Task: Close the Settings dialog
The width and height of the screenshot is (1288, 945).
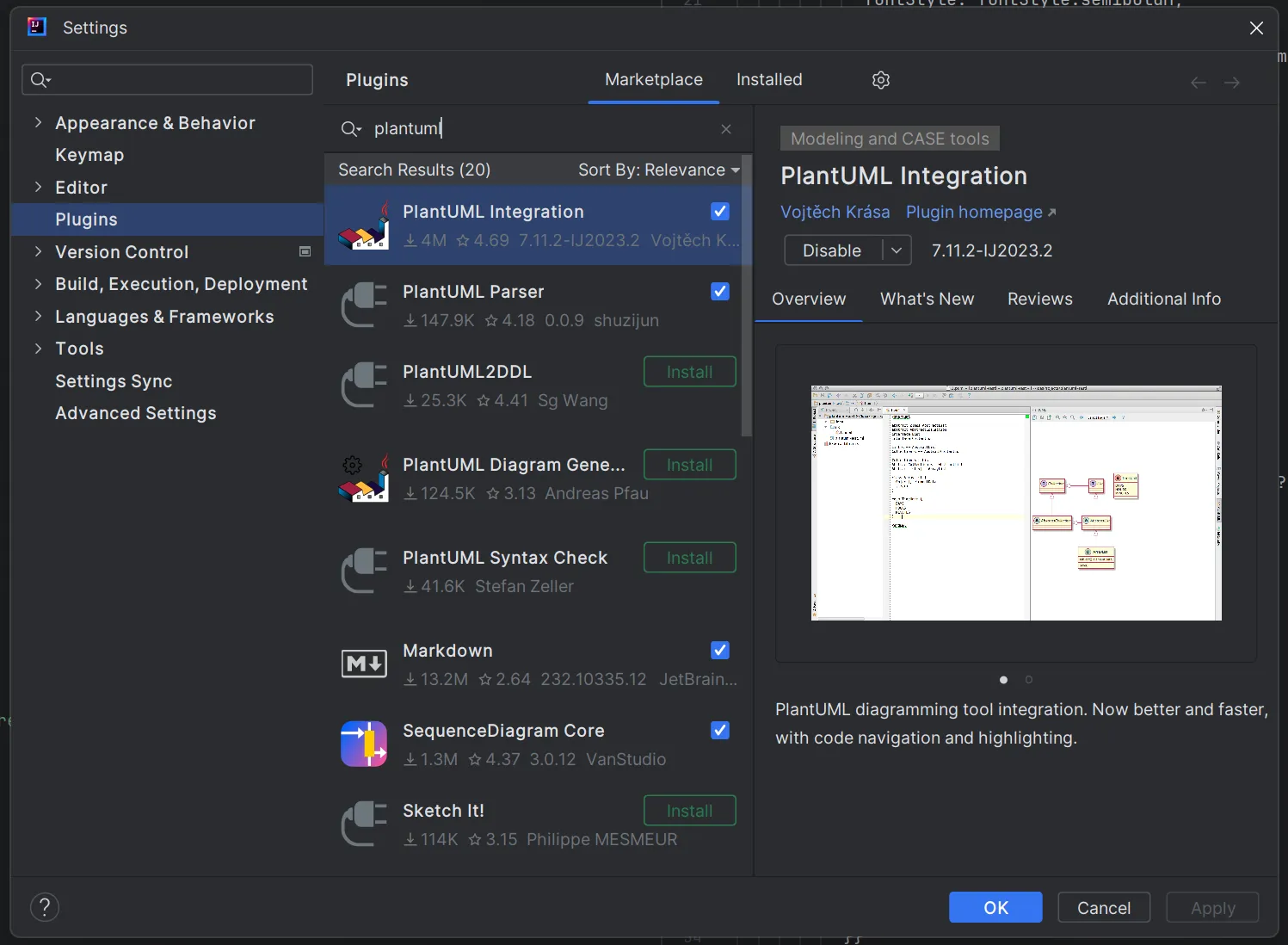Action: coord(1256,28)
